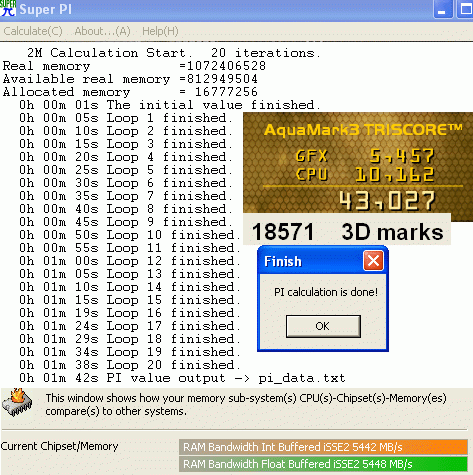Click the CPU 10,162 score
This screenshot has height=475, width=473.
click(365, 175)
